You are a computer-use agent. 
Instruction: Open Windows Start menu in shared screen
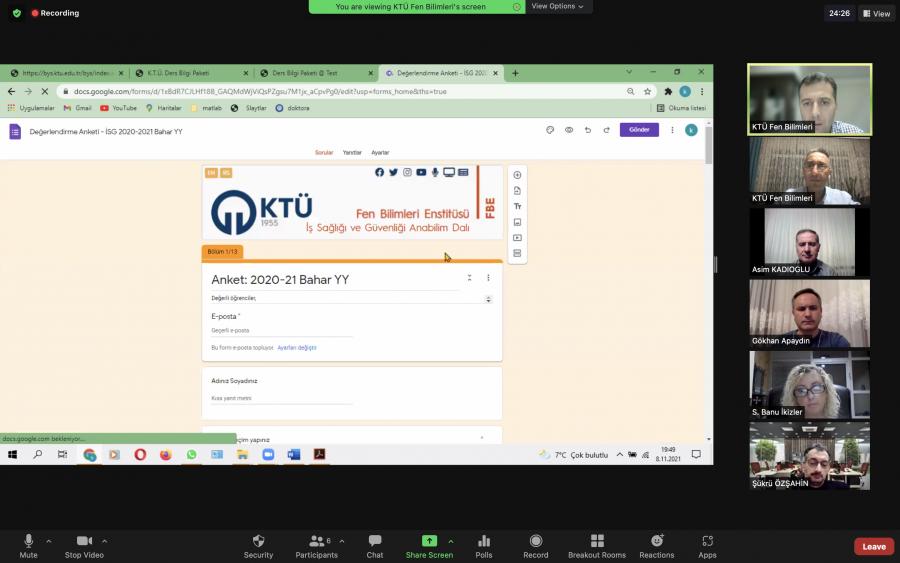click(12, 455)
